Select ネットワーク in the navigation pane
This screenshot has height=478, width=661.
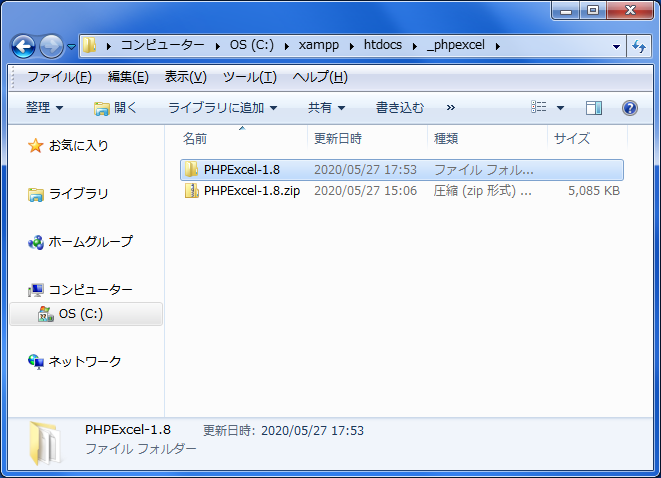[85, 362]
